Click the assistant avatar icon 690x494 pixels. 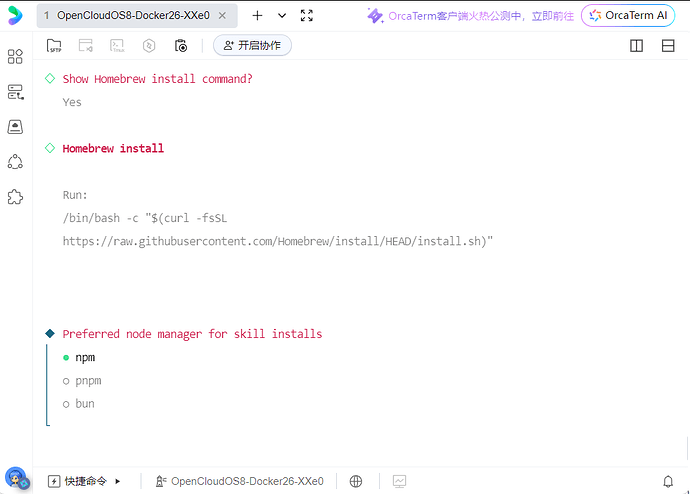point(17,479)
